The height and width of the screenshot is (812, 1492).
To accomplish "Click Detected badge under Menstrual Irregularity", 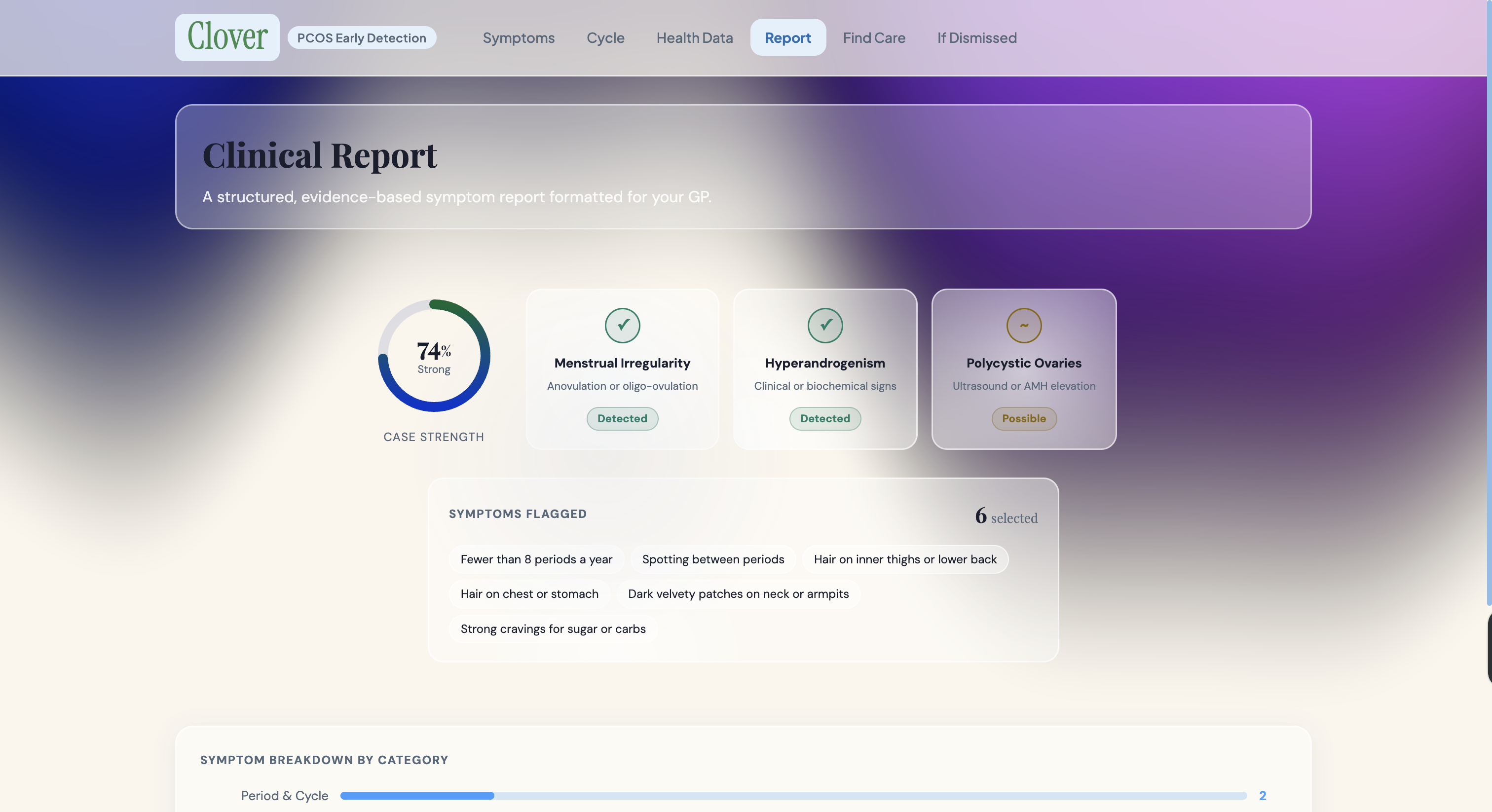I will pyautogui.click(x=622, y=418).
